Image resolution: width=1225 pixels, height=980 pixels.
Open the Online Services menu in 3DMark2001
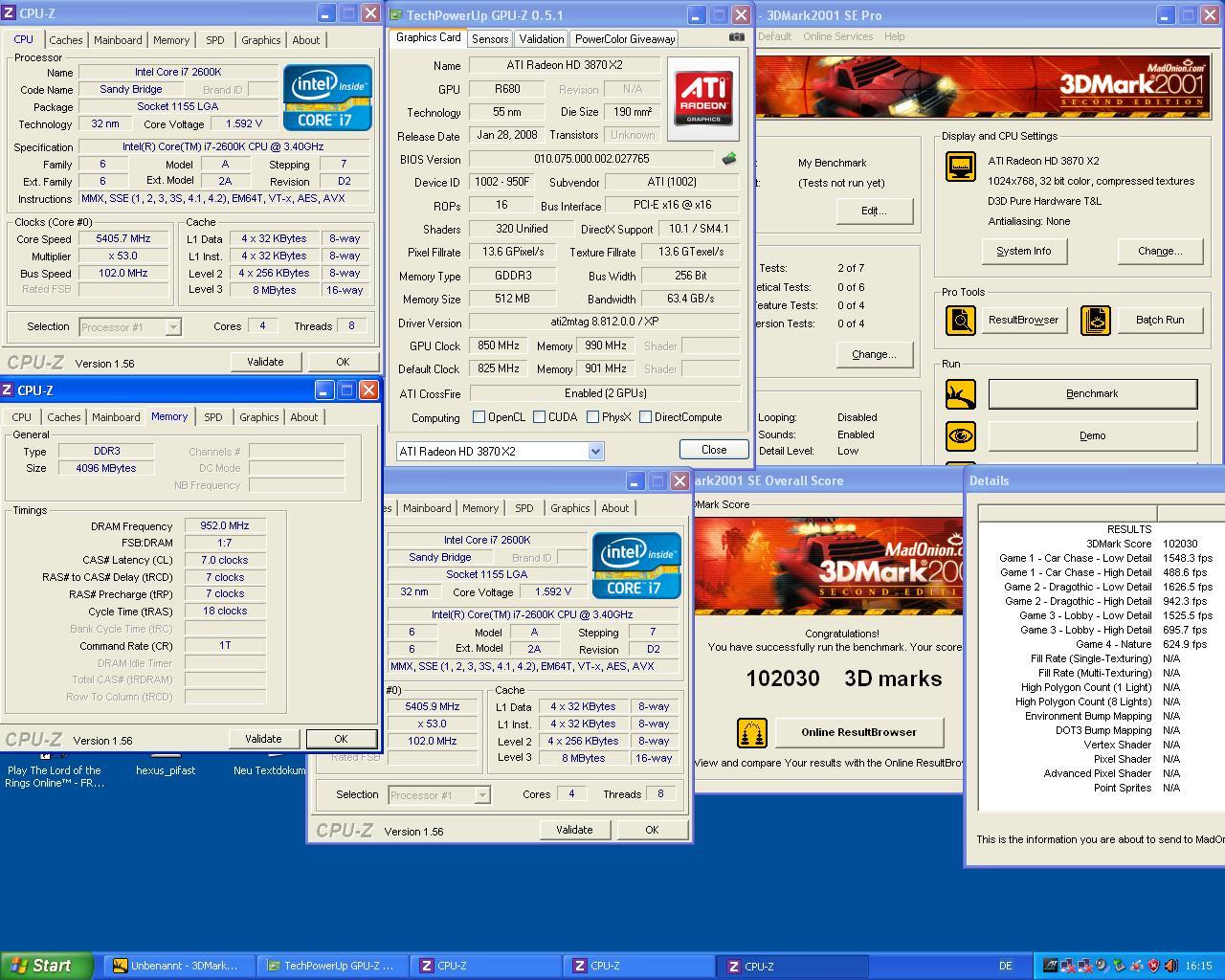point(837,36)
